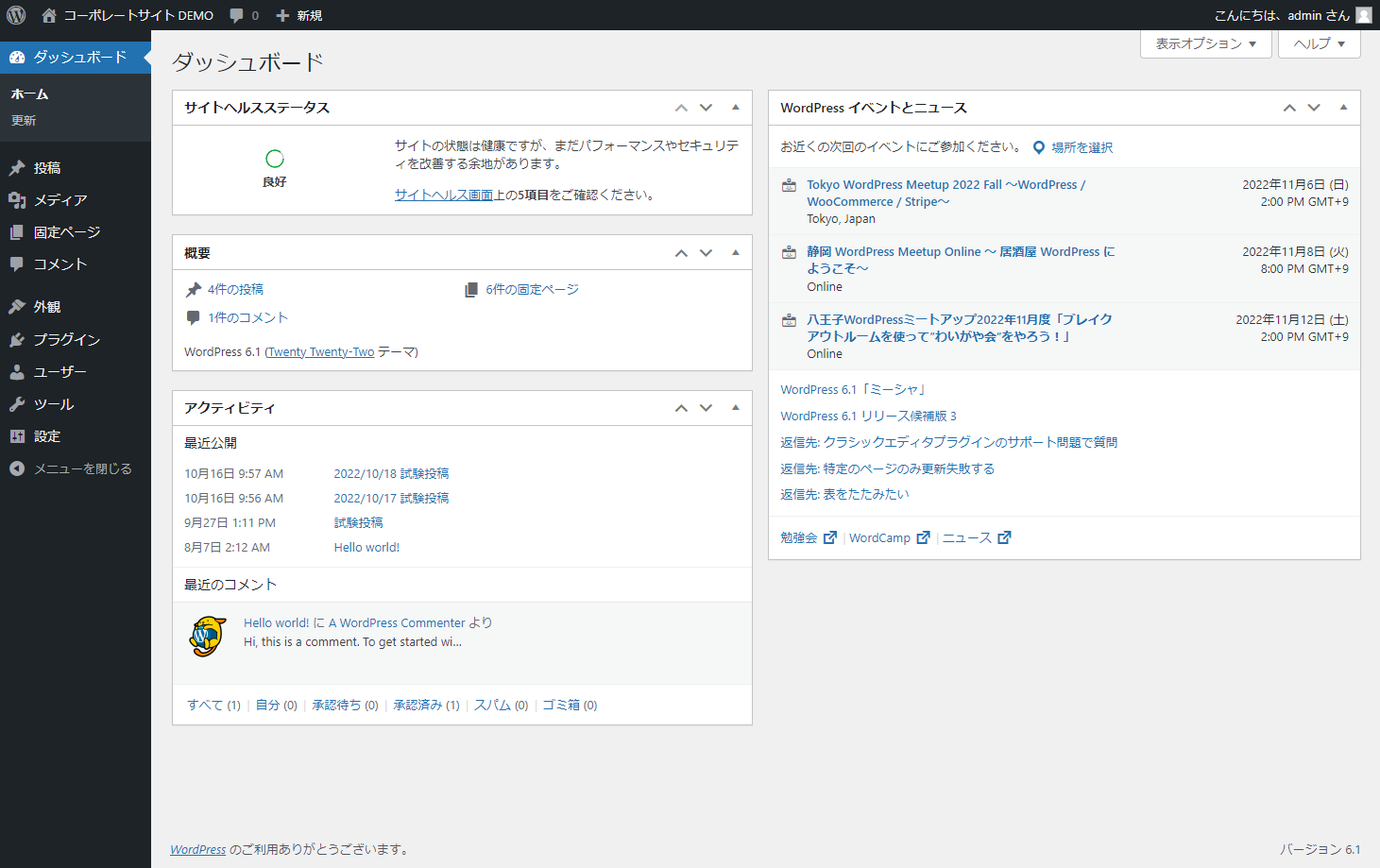Toggle the 概要 panel collapse triangle
The width and height of the screenshot is (1380, 868).
(736, 253)
